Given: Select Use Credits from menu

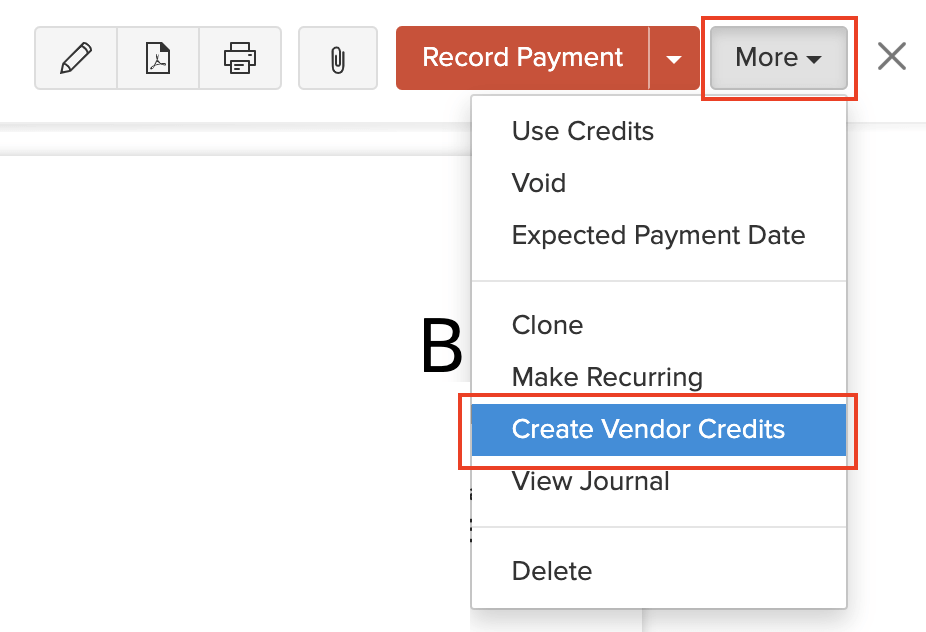Looking at the screenshot, I should [582, 131].
